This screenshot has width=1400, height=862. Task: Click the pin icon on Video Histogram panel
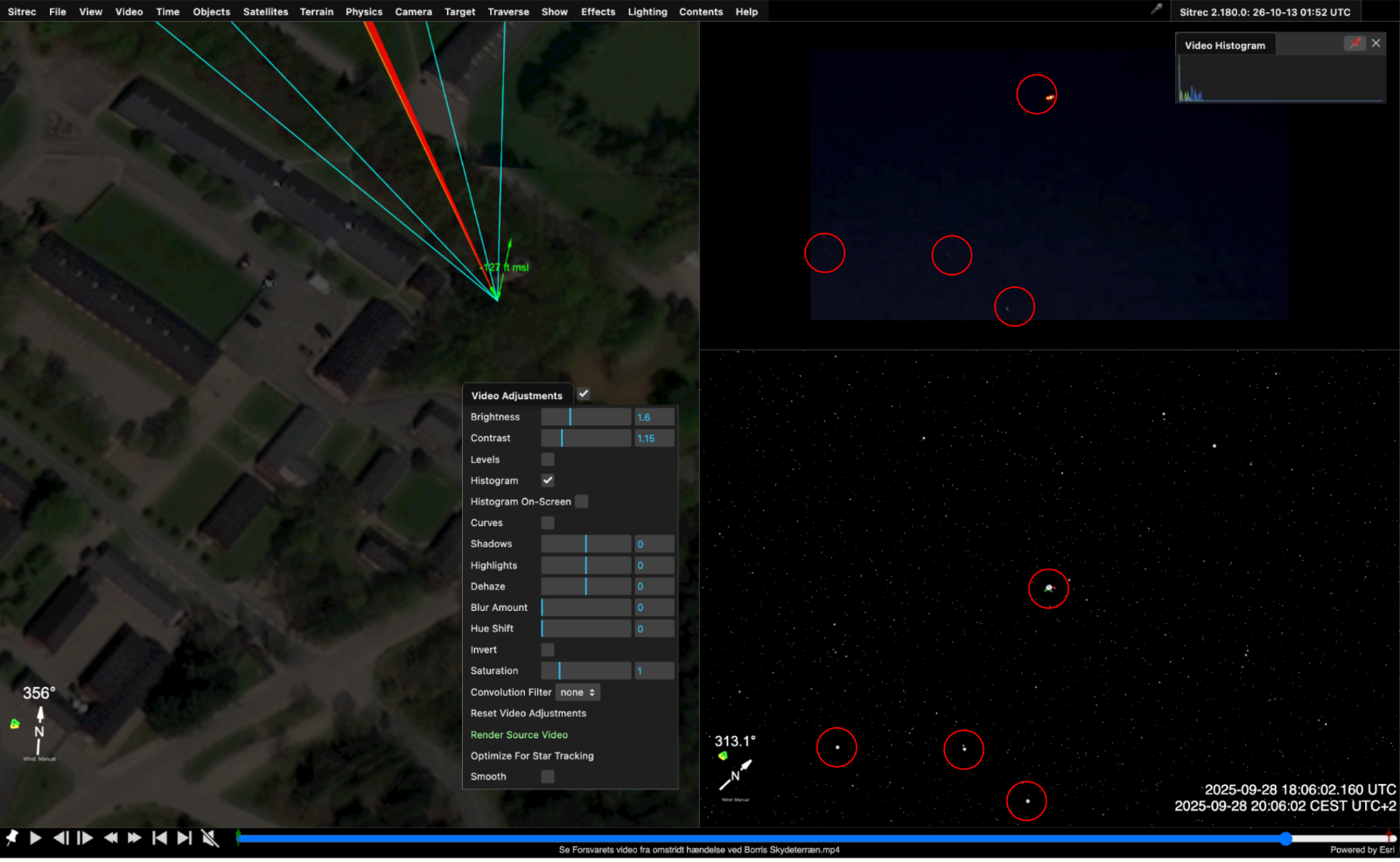click(1354, 43)
